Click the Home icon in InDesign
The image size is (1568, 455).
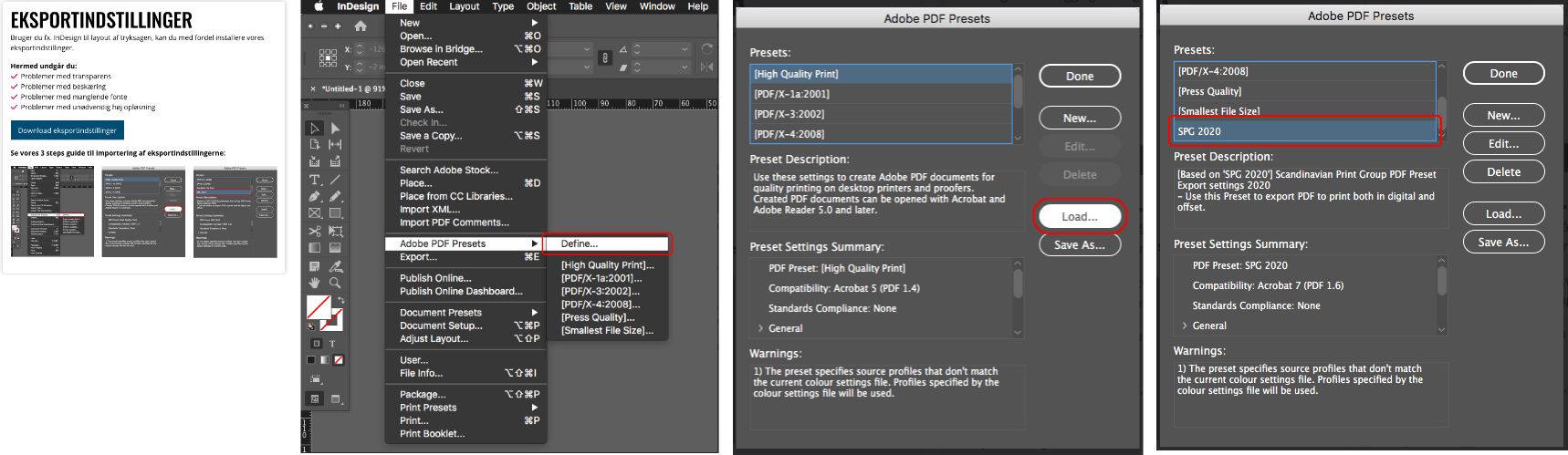pos(361,26)
